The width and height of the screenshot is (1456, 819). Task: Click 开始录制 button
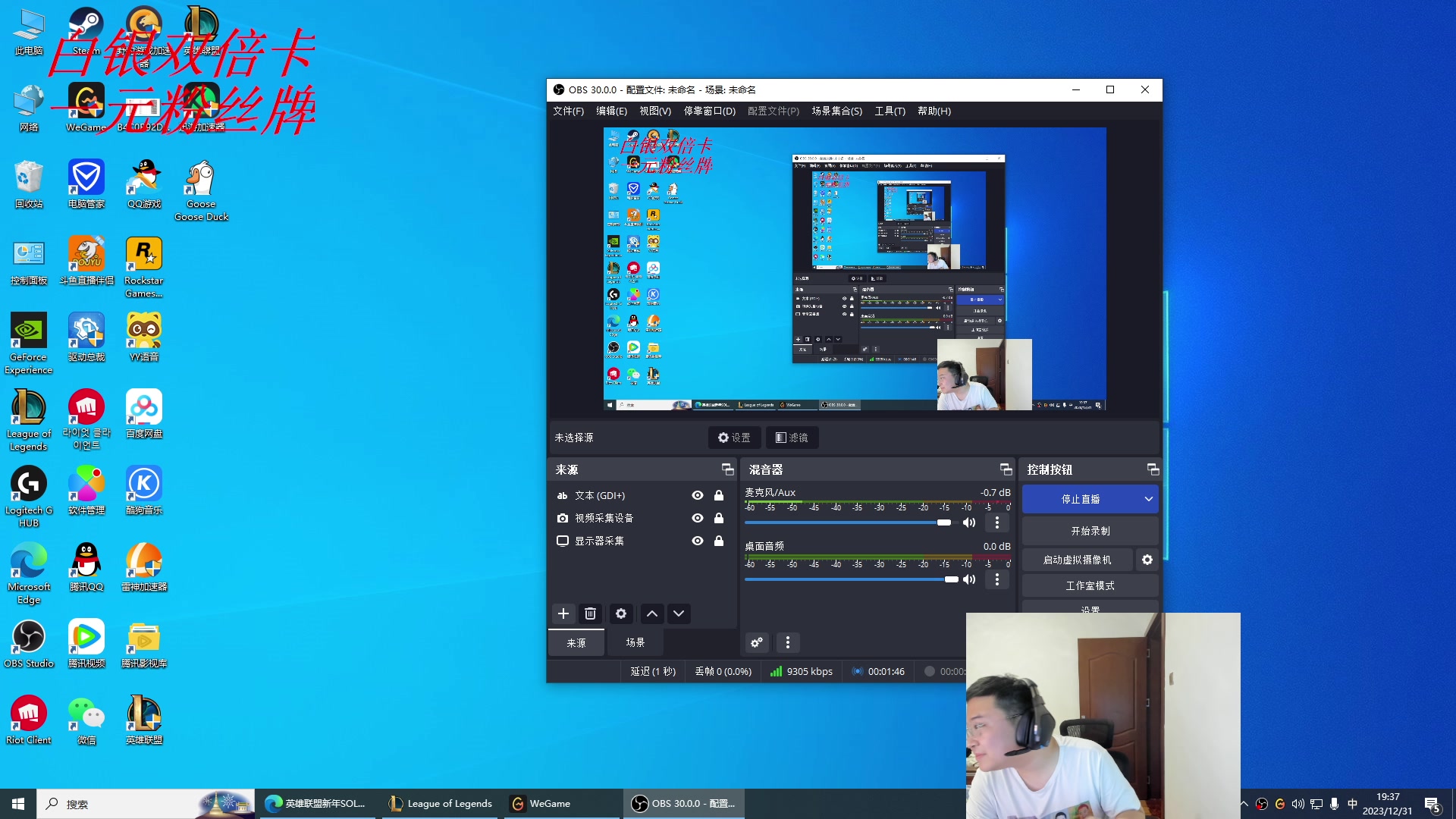pyautogui.click(x=1090, y=531)
